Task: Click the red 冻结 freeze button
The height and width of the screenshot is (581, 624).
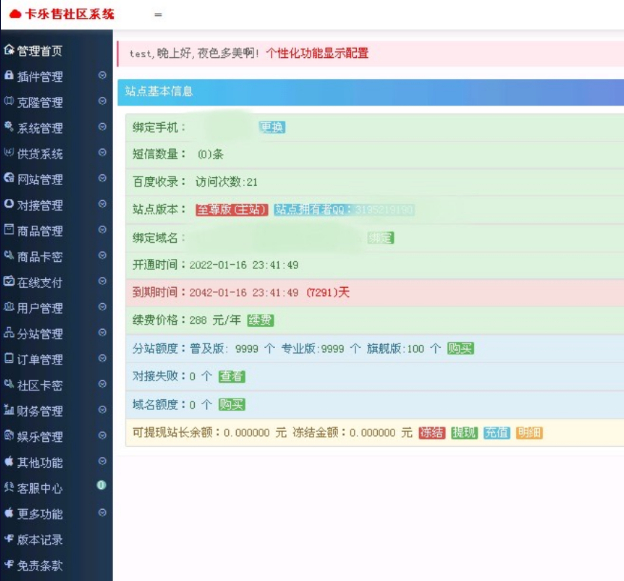Action: (432, 433)
